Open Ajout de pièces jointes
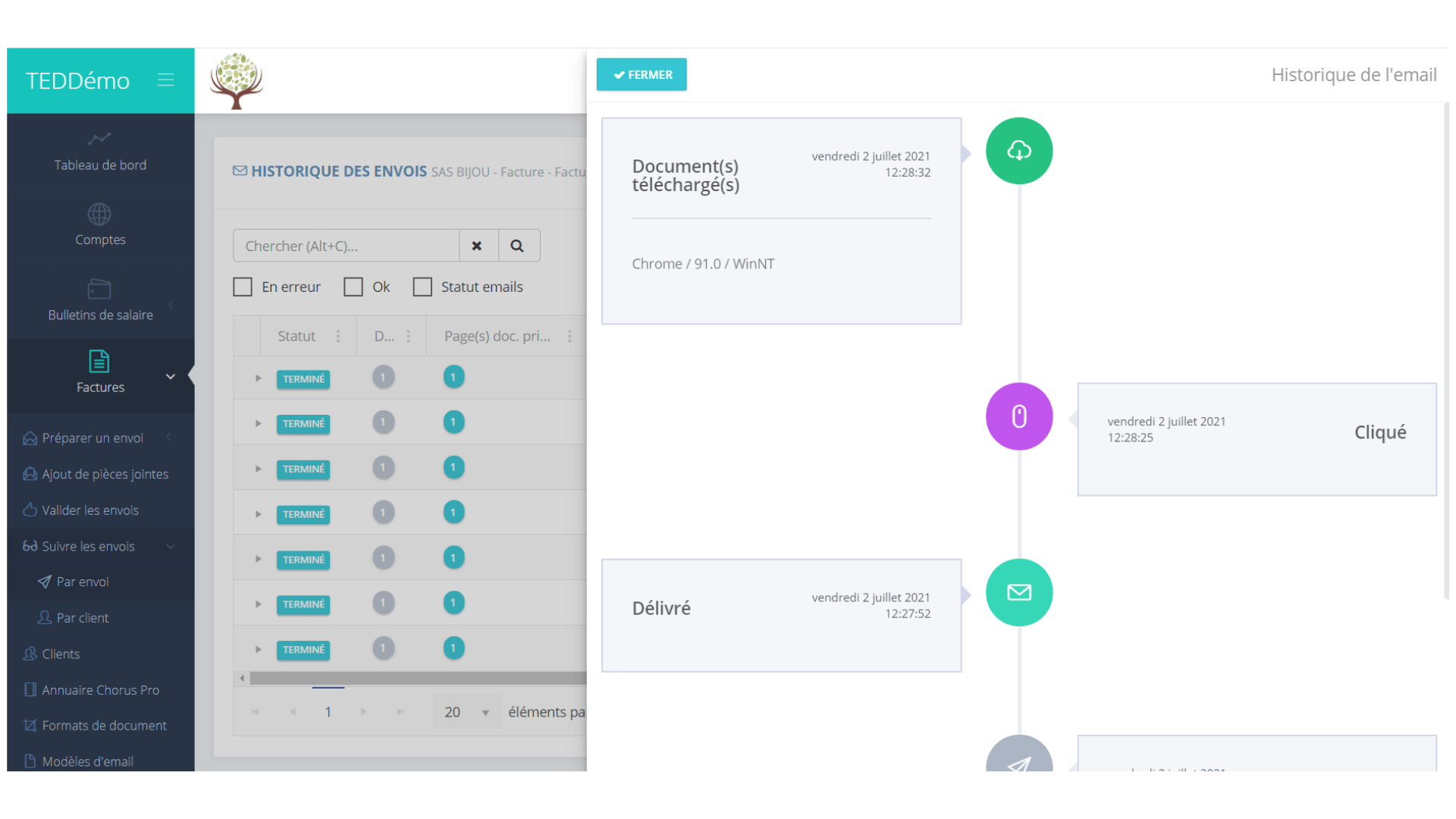 click(96, 474)
